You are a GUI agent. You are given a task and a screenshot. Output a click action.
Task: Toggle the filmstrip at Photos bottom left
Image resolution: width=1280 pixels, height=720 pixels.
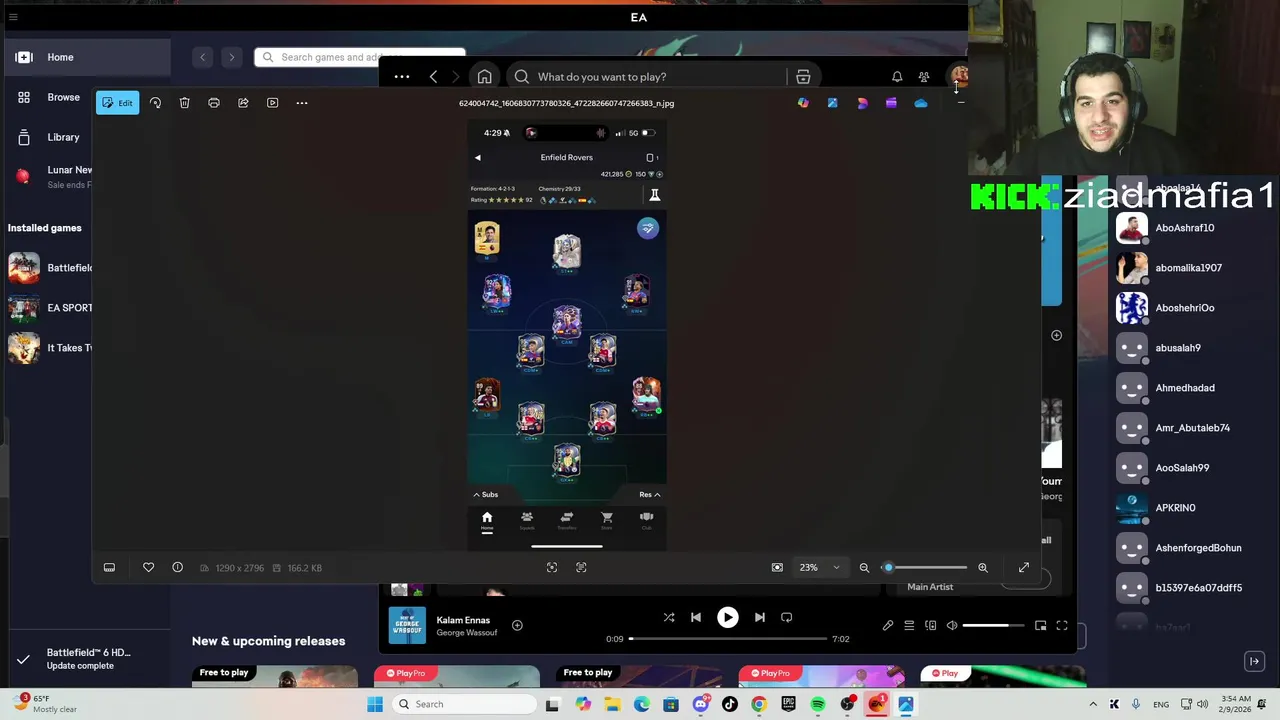(109, 568)
